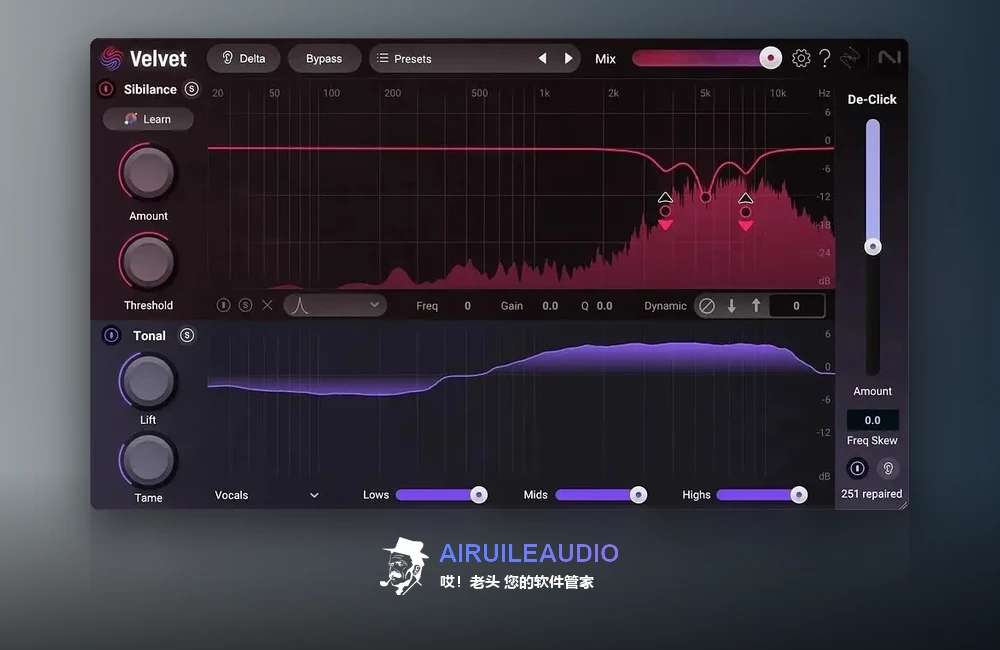
Task: Click the Dynamic amount value field
Action: pos(796,306)
